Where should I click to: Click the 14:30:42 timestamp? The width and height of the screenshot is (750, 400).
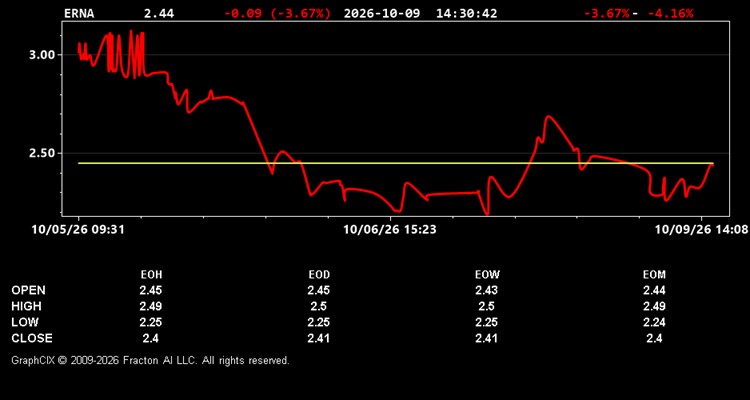tap(466, 13)
